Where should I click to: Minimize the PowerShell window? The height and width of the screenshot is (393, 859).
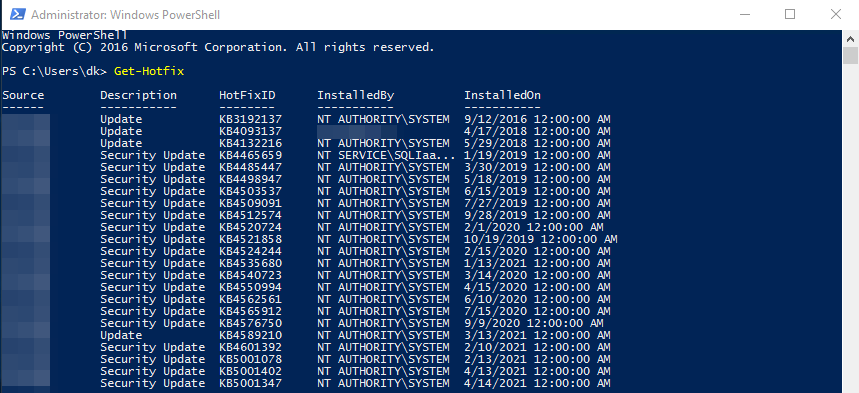[744, 14]
